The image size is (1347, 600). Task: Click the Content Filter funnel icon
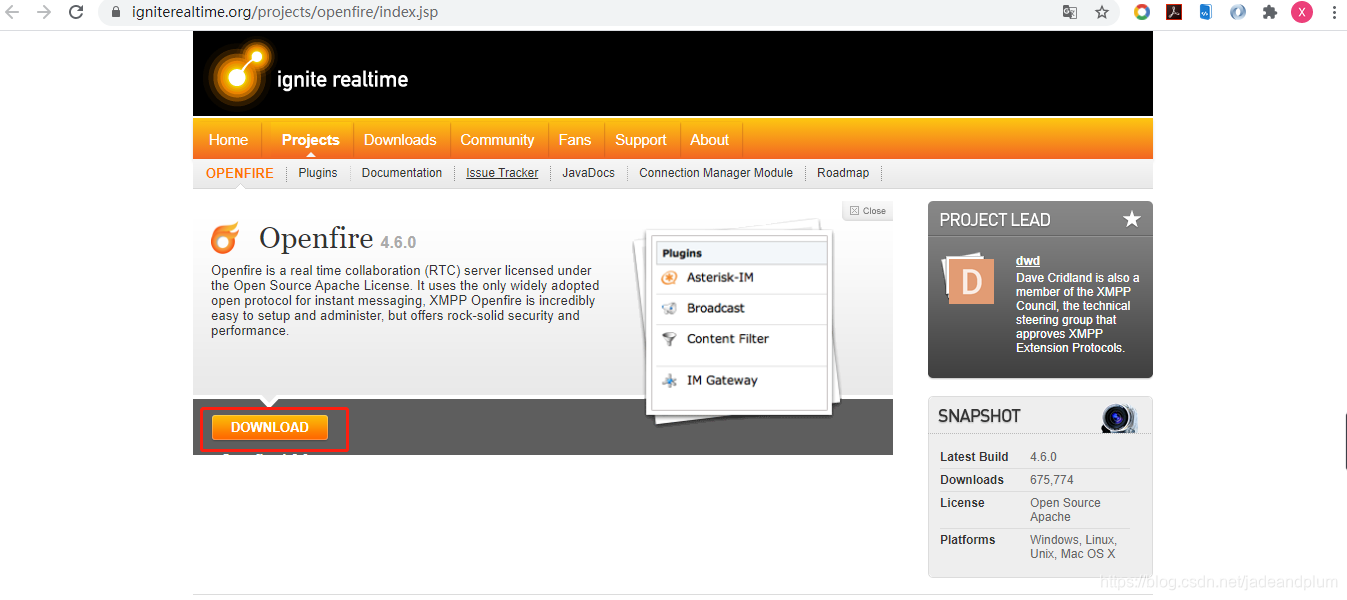tap(670, 340)
